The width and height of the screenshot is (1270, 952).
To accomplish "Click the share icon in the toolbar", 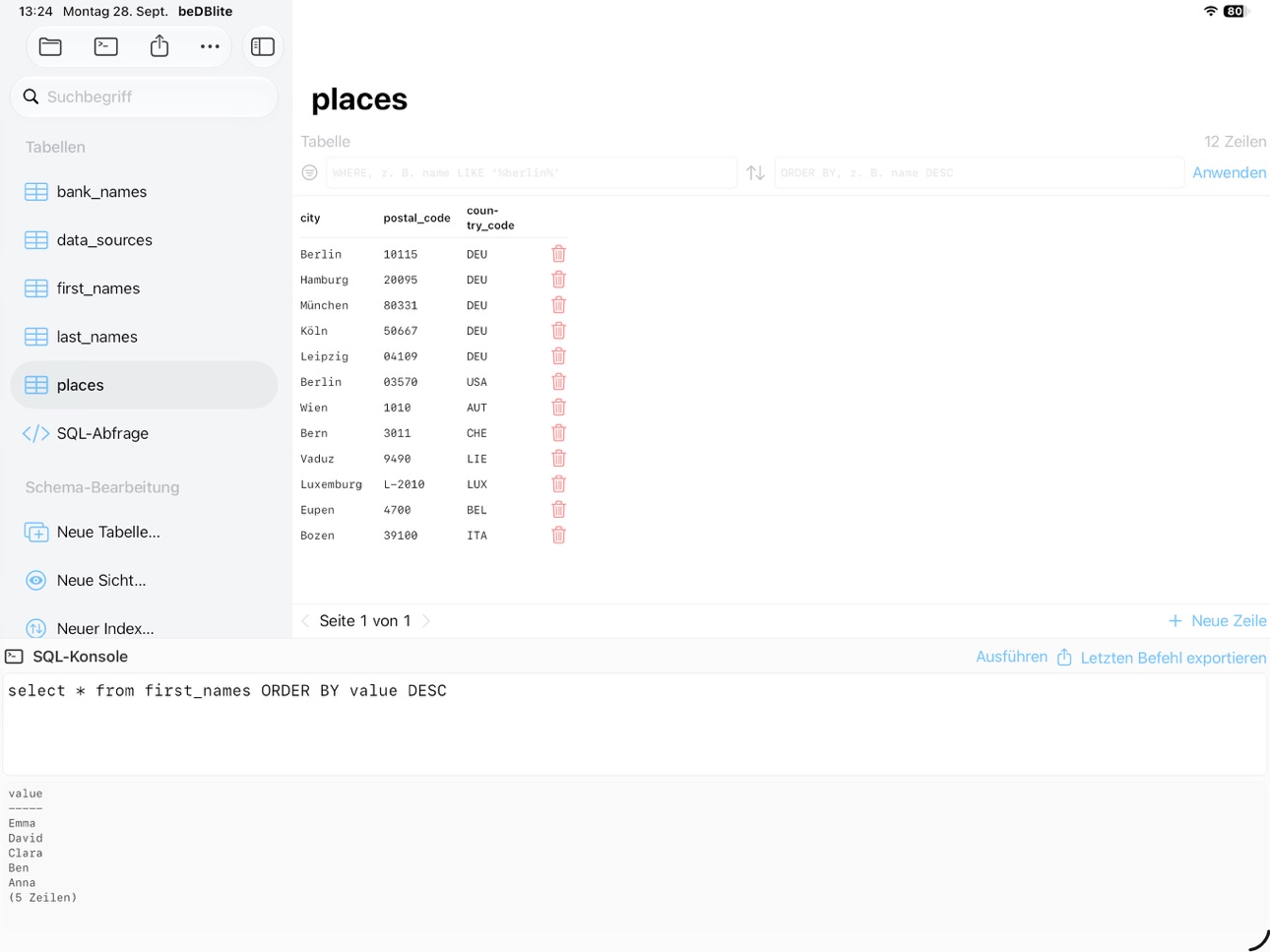I will tap(159, 45).
